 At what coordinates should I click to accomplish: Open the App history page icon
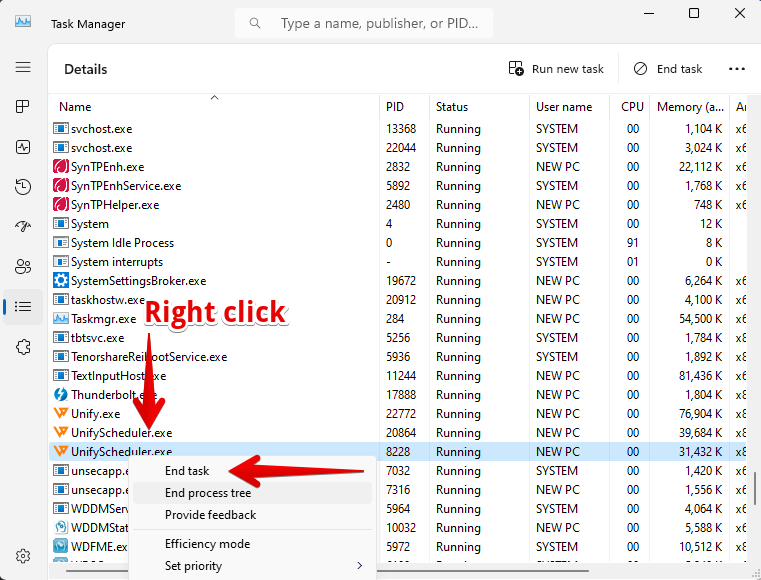pyautogui.click(x=23, y=187)
